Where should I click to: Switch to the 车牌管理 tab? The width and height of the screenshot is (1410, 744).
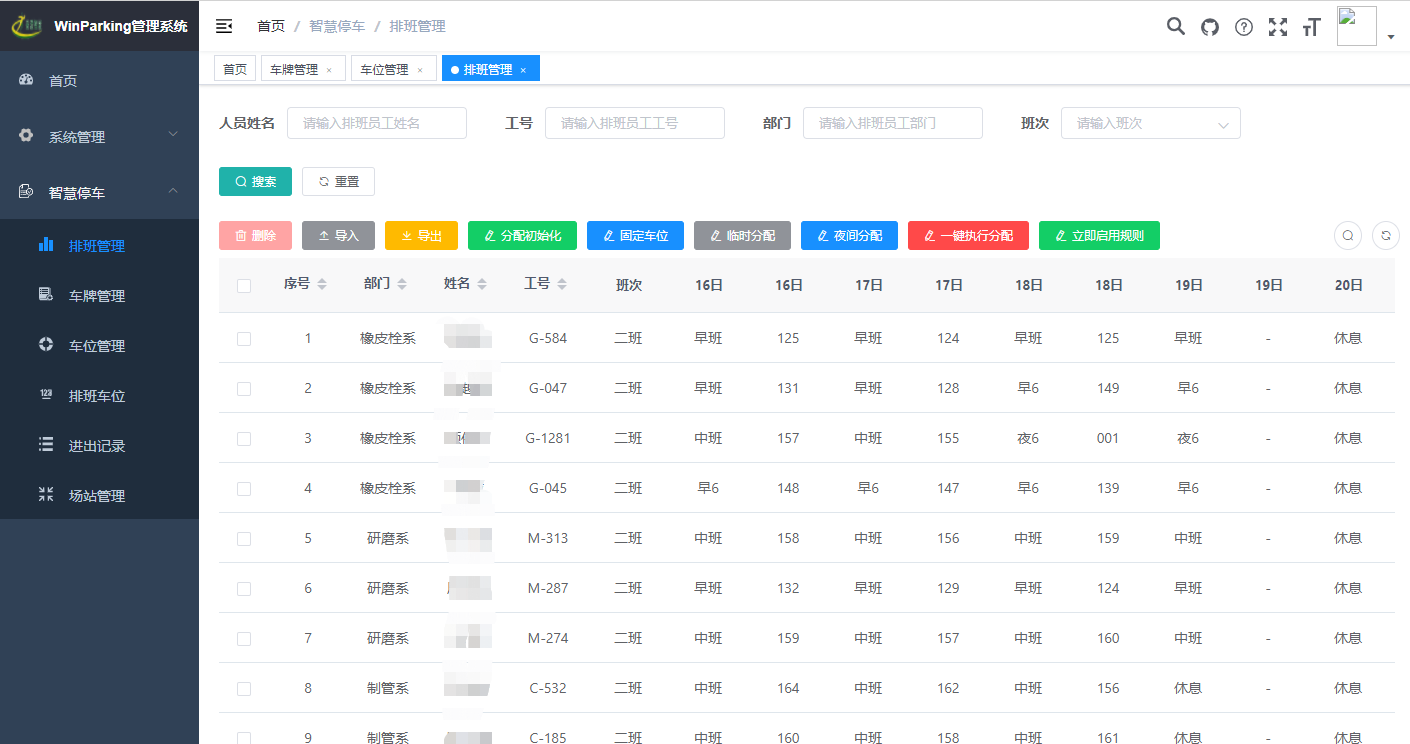point(294,69)
